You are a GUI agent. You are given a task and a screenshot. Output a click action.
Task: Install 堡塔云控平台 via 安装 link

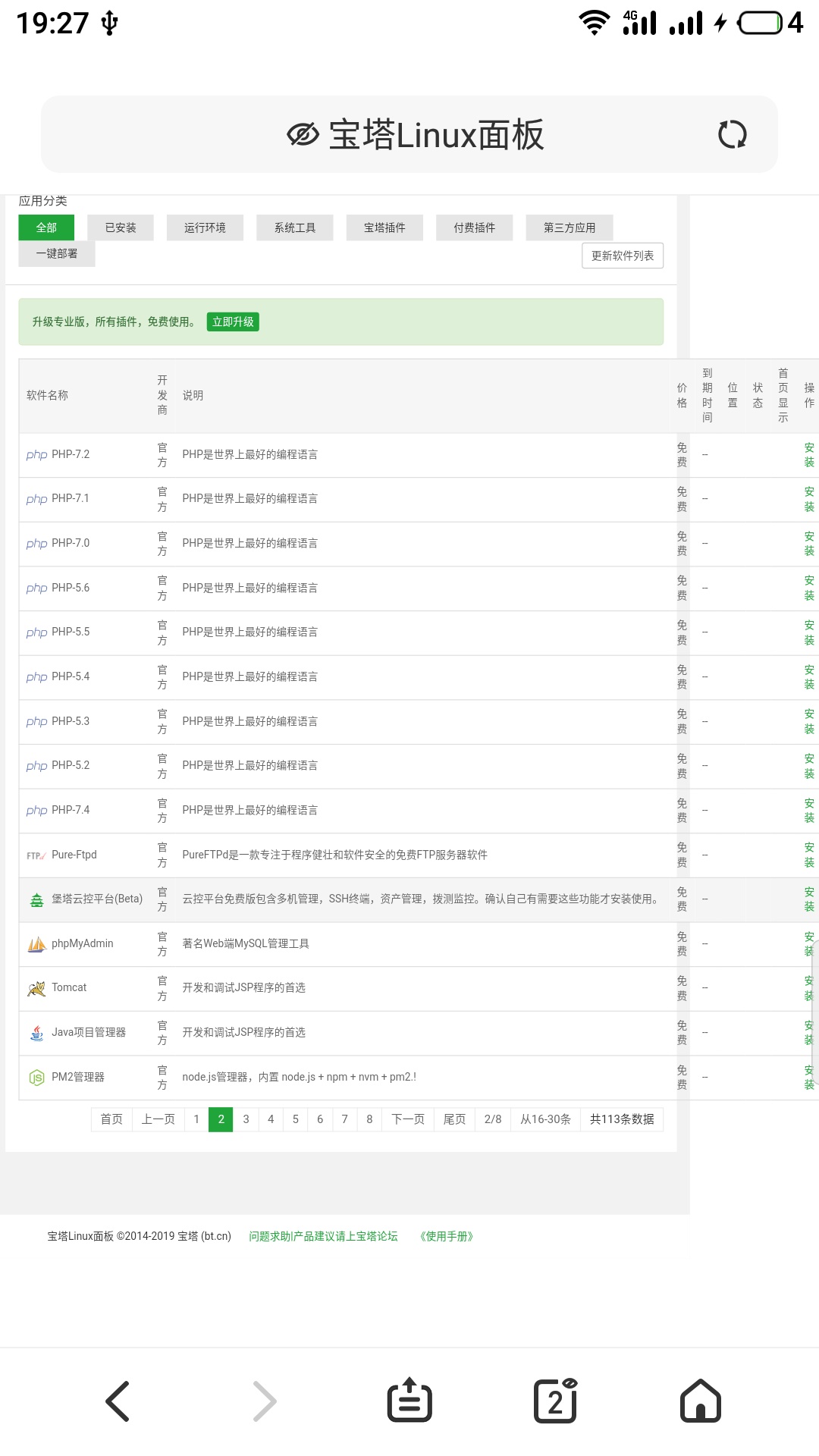(x=809, y=899)
